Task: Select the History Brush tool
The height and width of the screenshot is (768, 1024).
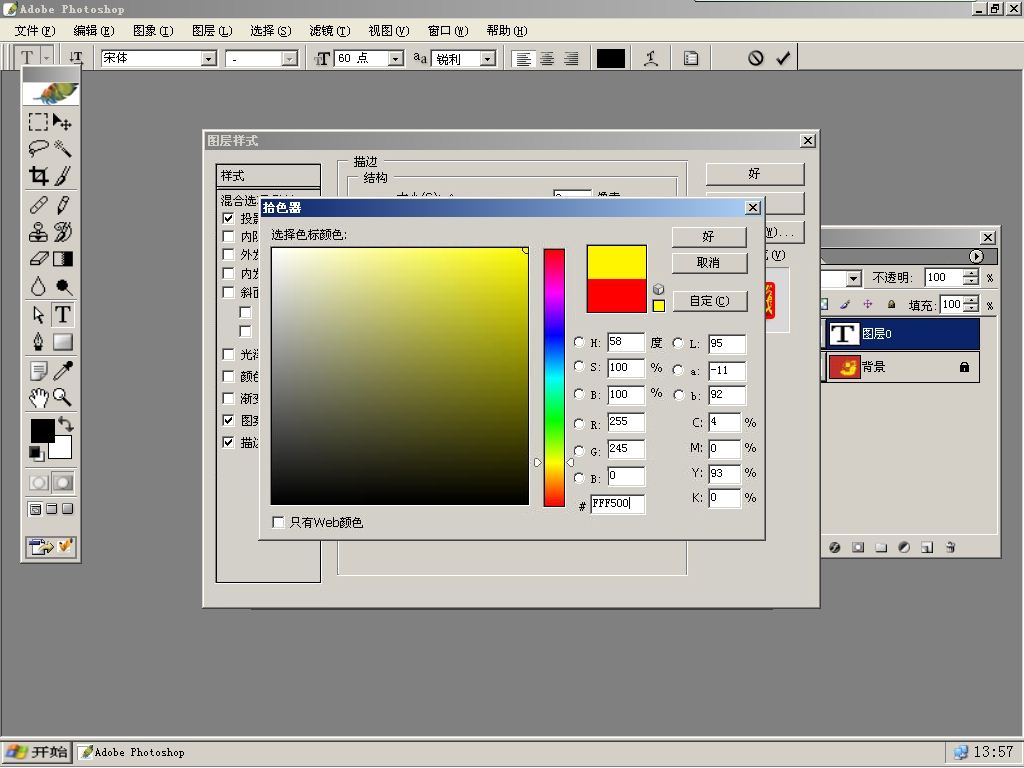Action: tap(63, 232)
